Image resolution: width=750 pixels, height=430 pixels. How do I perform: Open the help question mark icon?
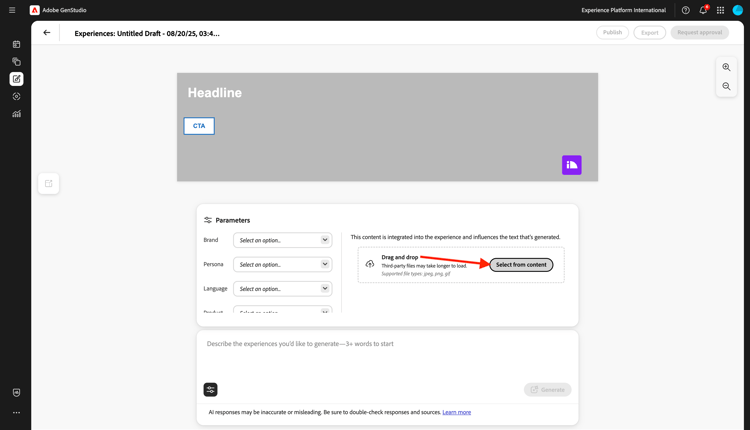(x=685, y=10)
